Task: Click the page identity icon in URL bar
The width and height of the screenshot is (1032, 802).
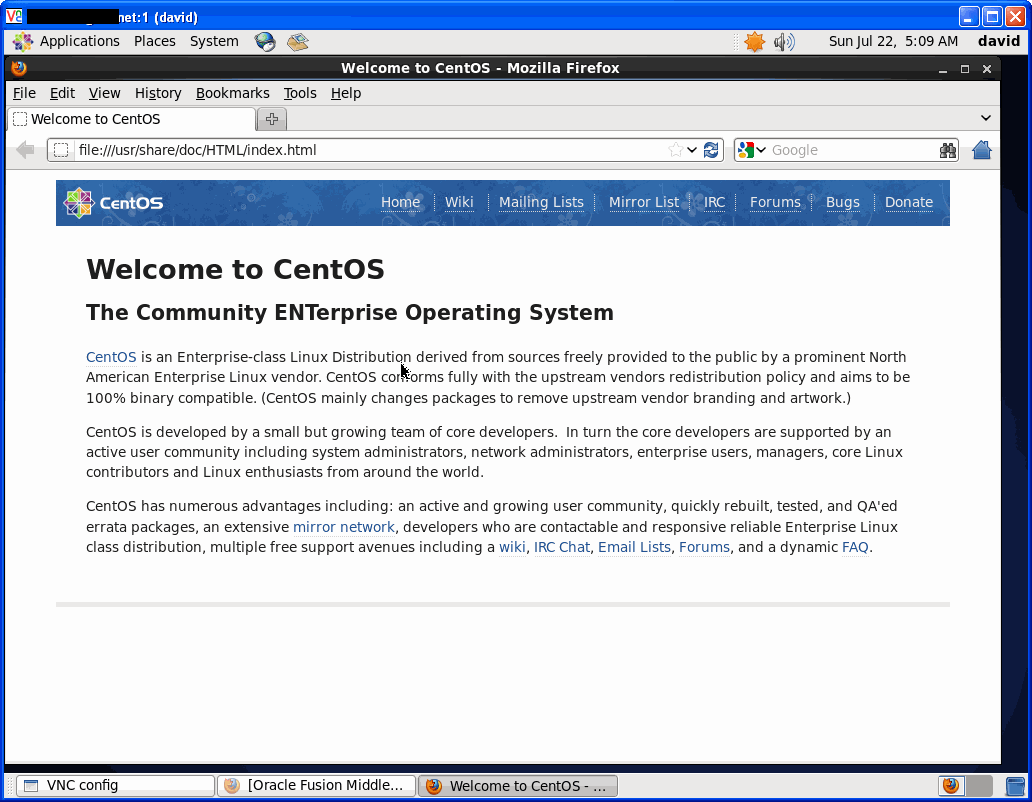Action: click(x=61, y=150)
